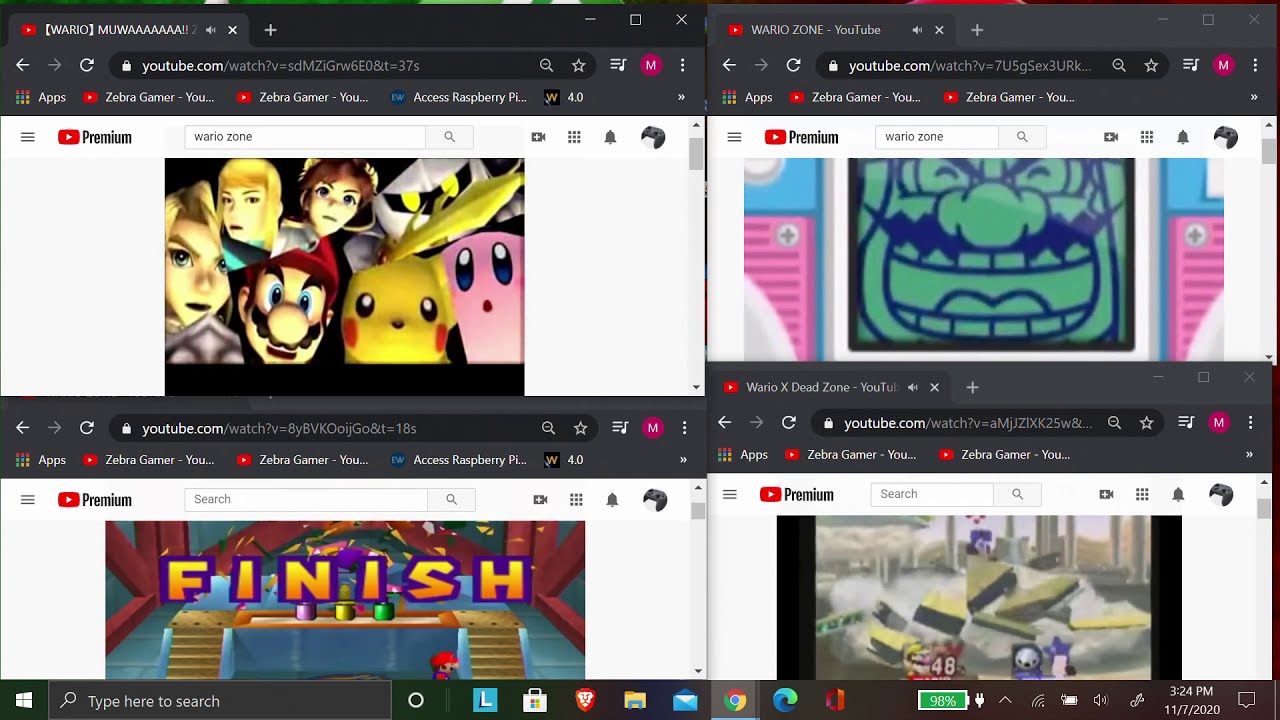Go back in the bottom-left browser window
This screenshot has width=1280, height=720.
(x=23, y=428)
